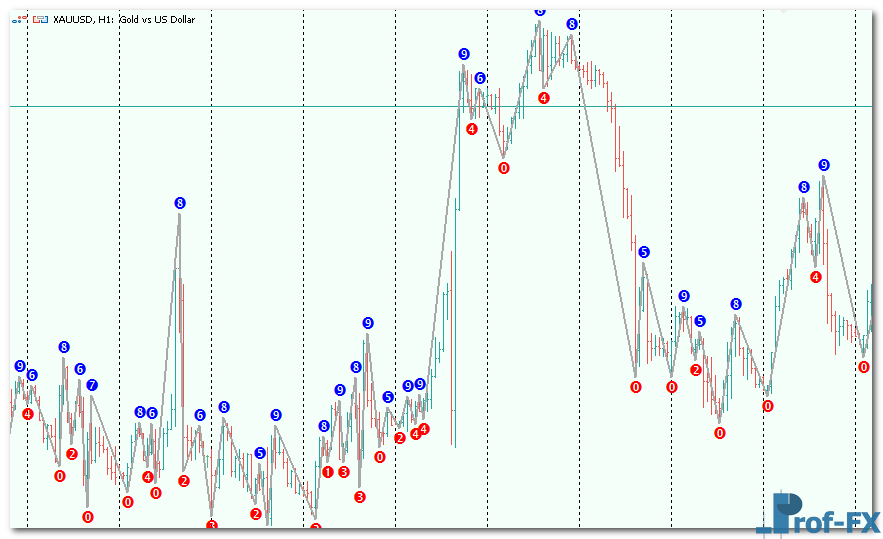Select blue 8 marker atop the tall left spike
The height and width of the screenshot is (539, 883).
click(x=180, y=203)
